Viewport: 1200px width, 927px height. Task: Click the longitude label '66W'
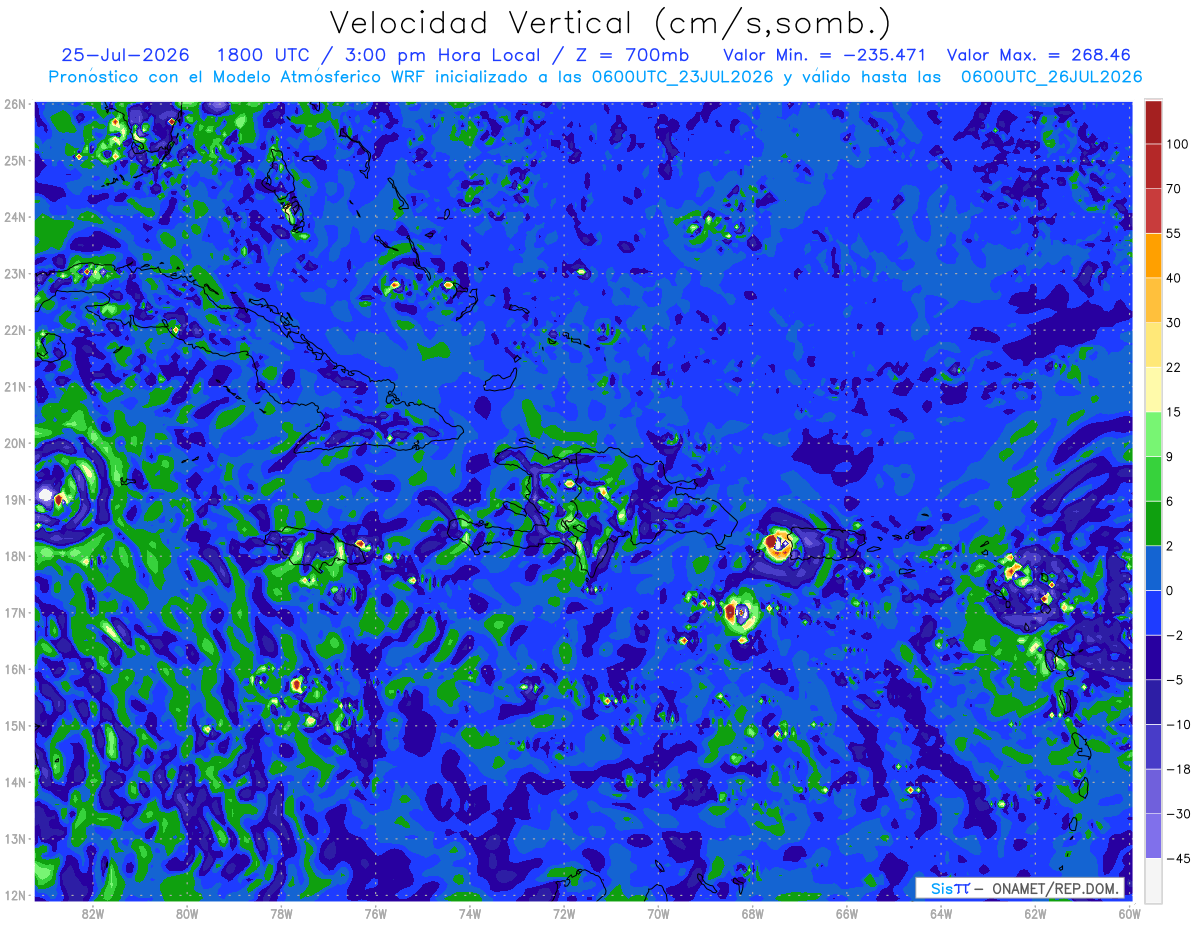847,913
